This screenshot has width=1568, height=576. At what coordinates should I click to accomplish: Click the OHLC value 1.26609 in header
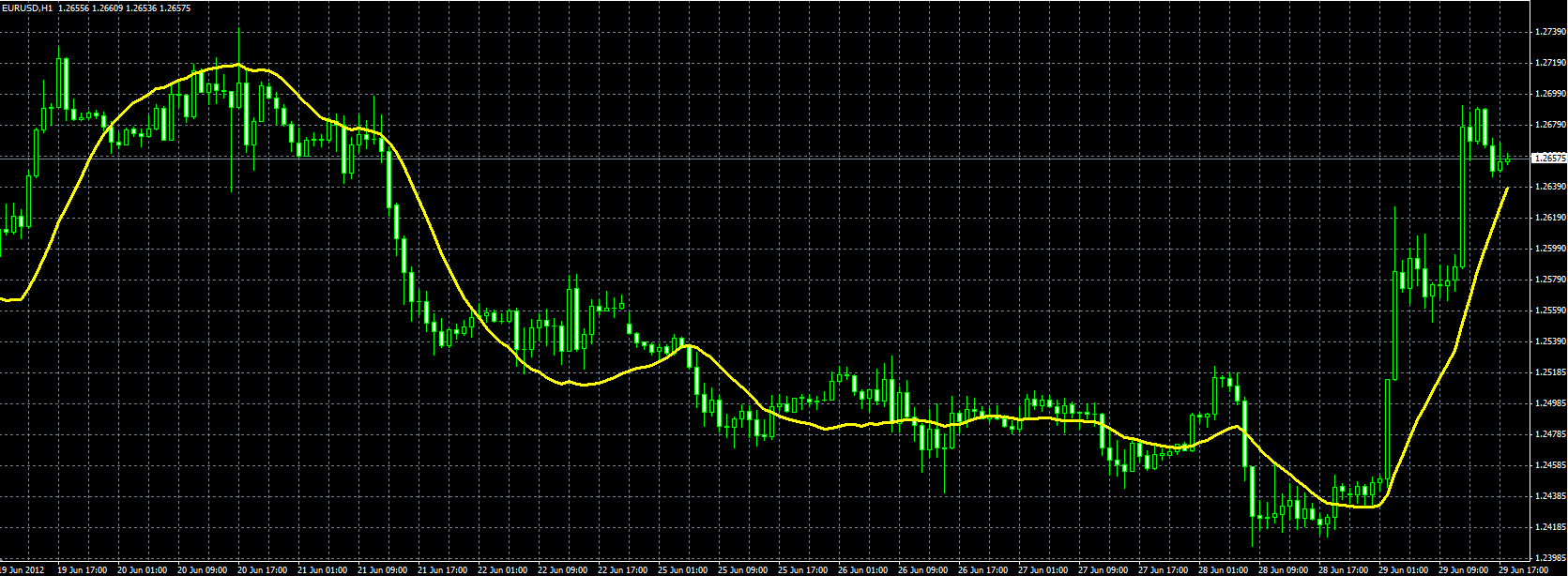click(108, 7)
